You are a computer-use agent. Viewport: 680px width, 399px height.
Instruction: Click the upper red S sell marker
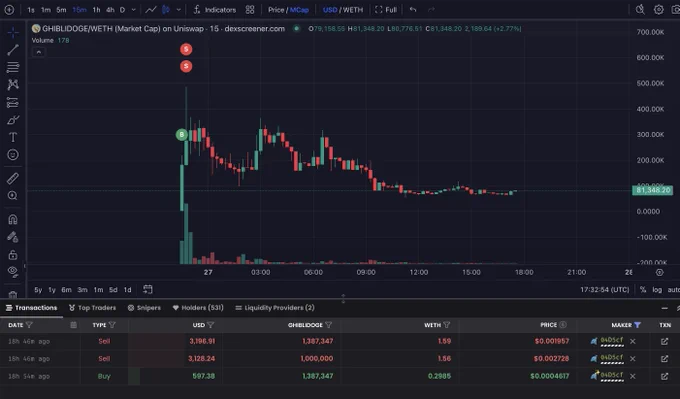tap(186, 49)
